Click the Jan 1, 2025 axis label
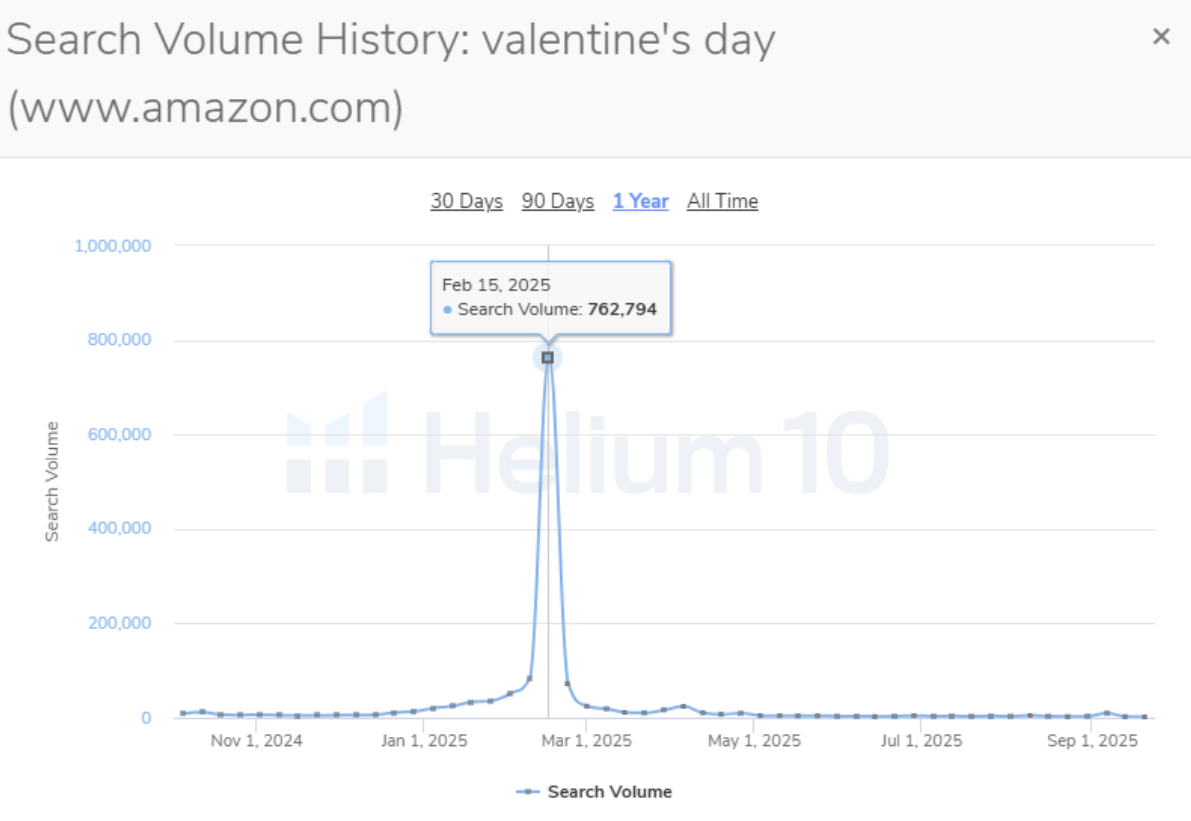 tap(424, 740)
